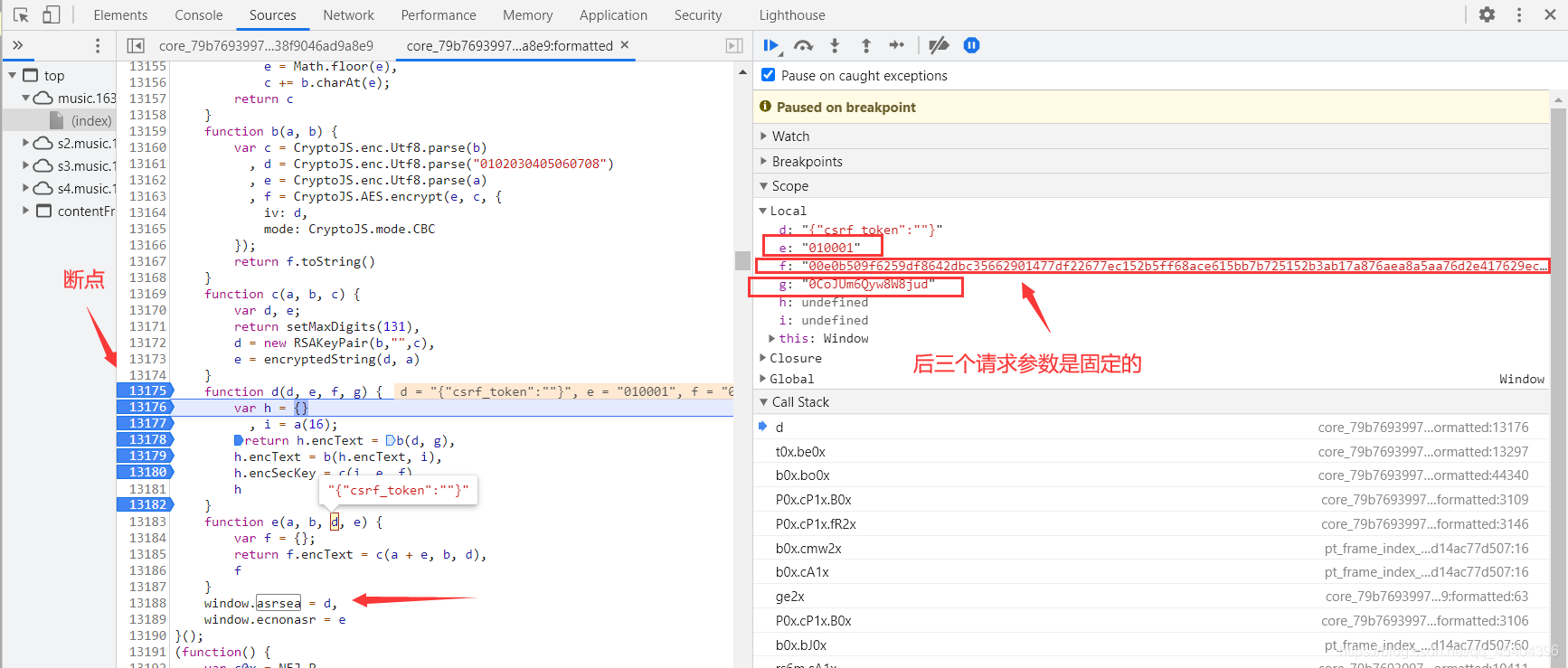Screen dimensions: 1568x668
Task: Open source link core_79b7693997…ormatted:13297
Action: click(1423, 451)
